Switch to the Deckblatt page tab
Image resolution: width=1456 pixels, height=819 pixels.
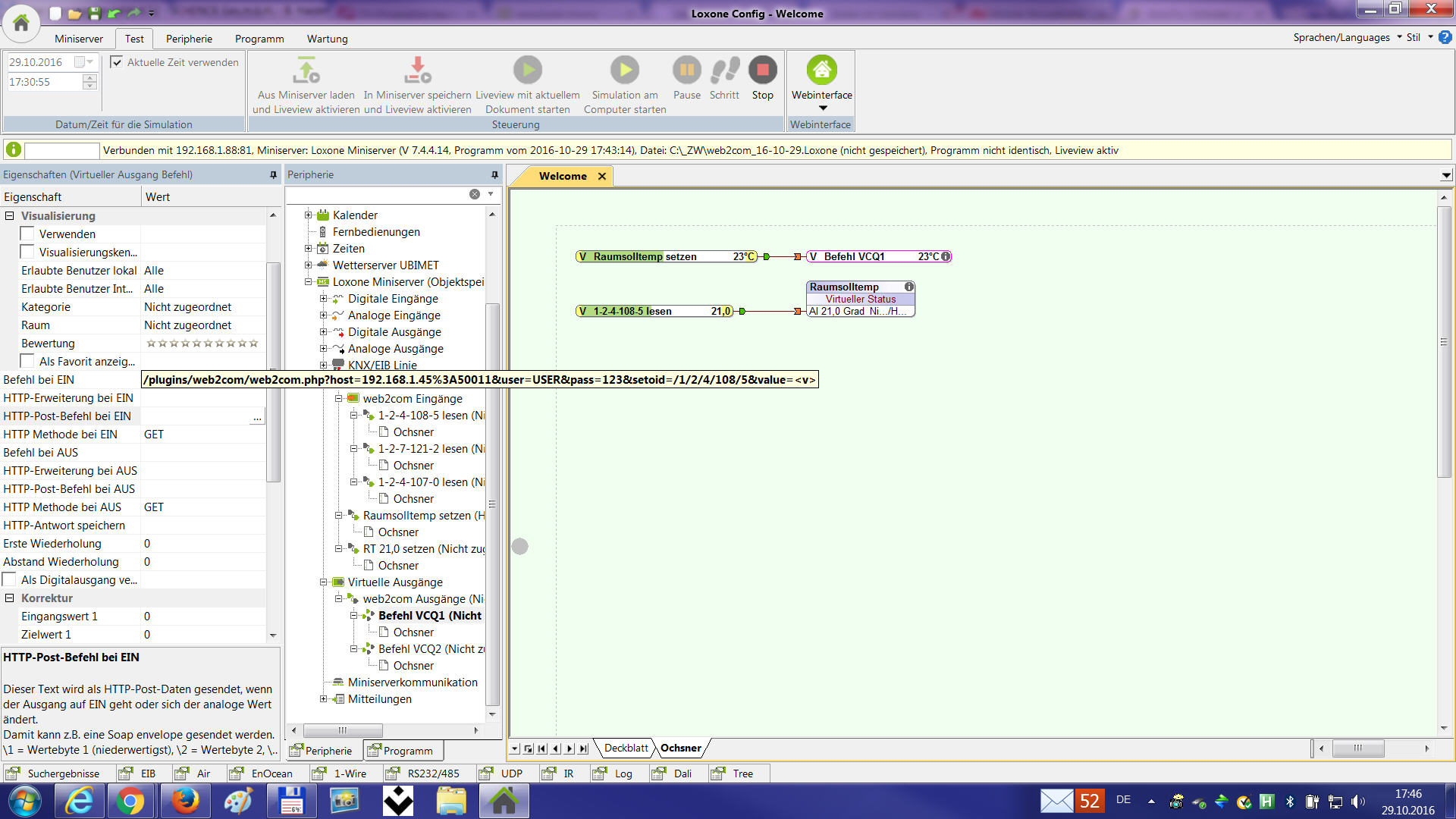(x=626, y=748)
